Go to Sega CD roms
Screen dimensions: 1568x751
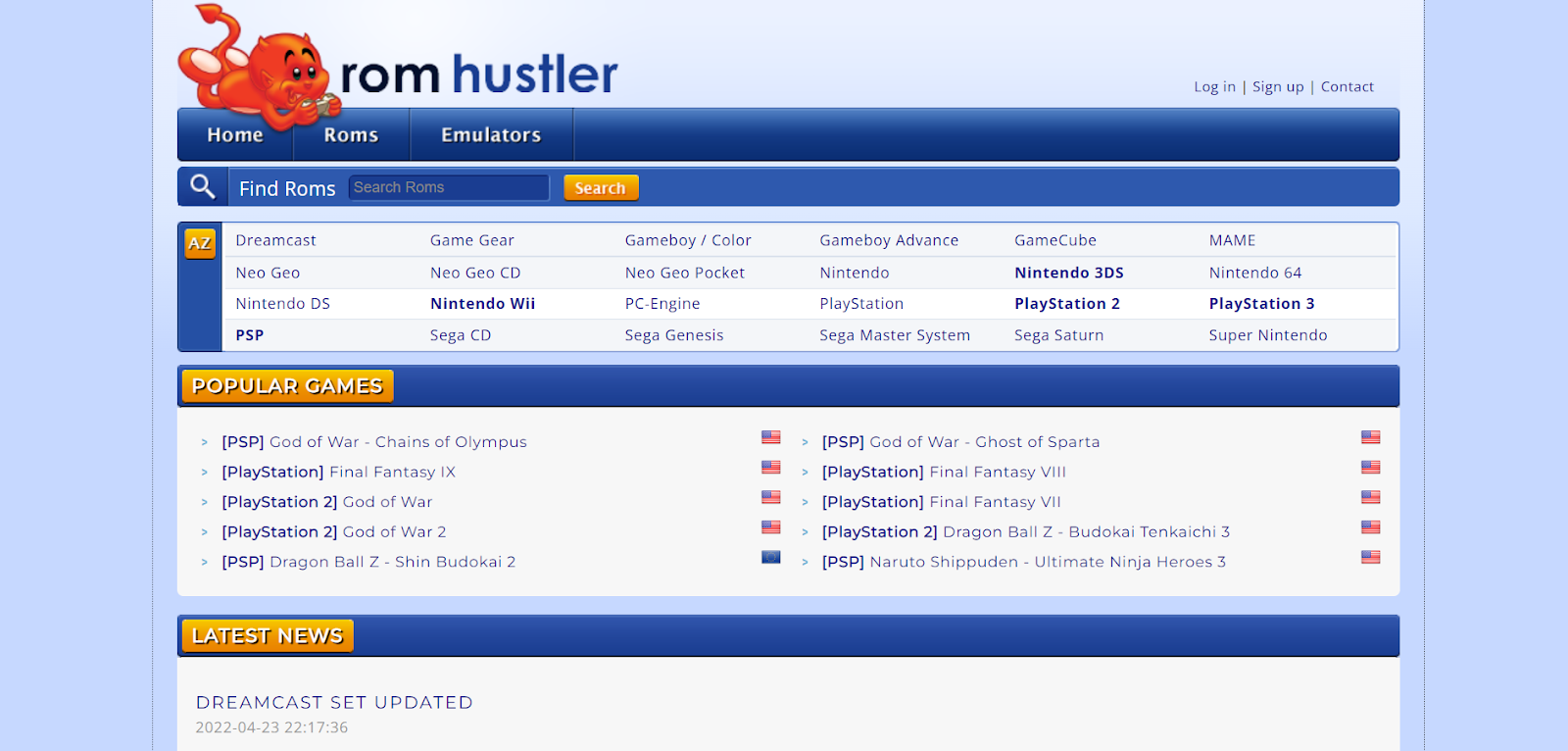pyautogui.click(x=461, y=335)
